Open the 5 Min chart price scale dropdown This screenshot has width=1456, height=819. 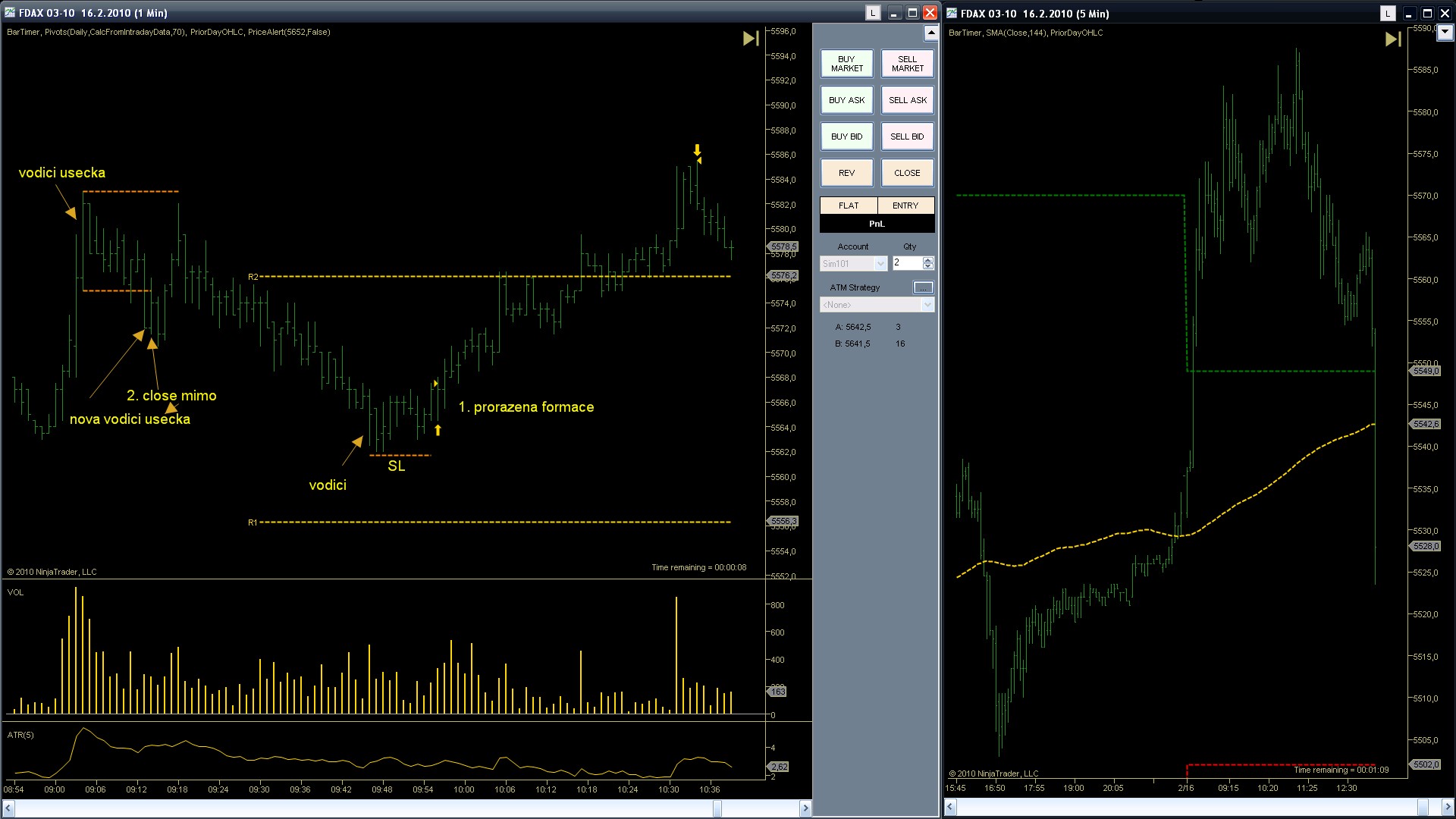pos(1445,33)
